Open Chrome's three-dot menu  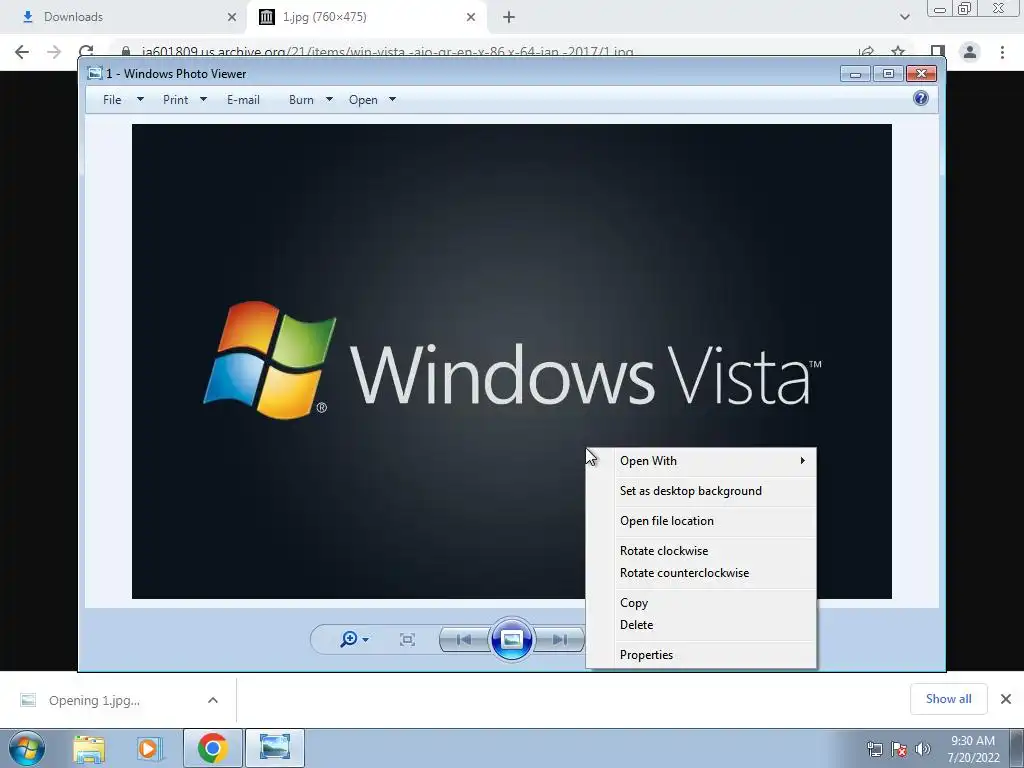(x=1002, y=52)
